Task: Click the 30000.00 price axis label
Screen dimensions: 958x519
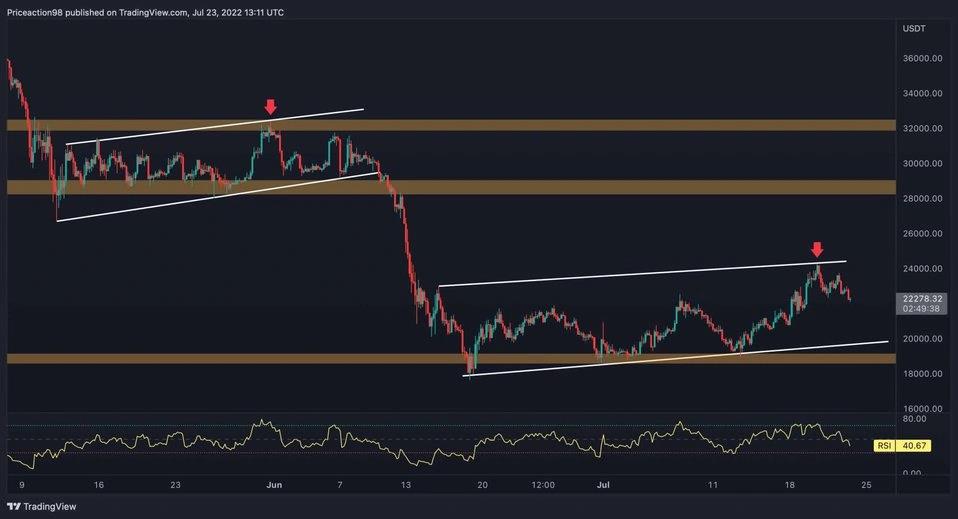Action: 923,163
